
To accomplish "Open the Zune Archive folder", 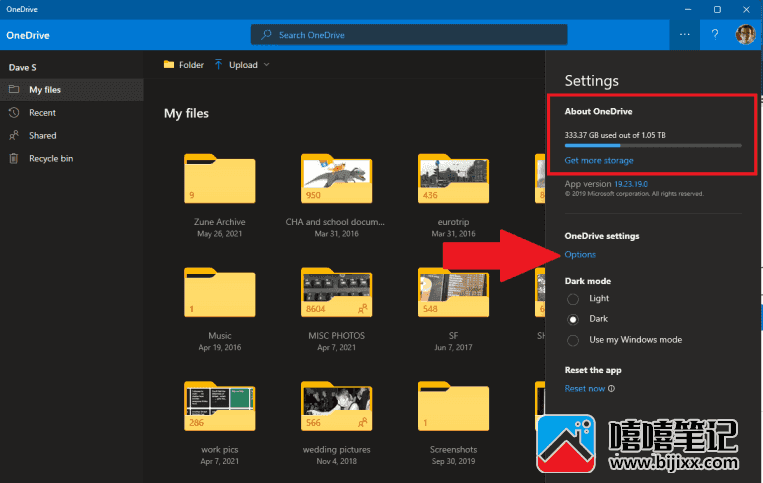I will pos(219,178).
